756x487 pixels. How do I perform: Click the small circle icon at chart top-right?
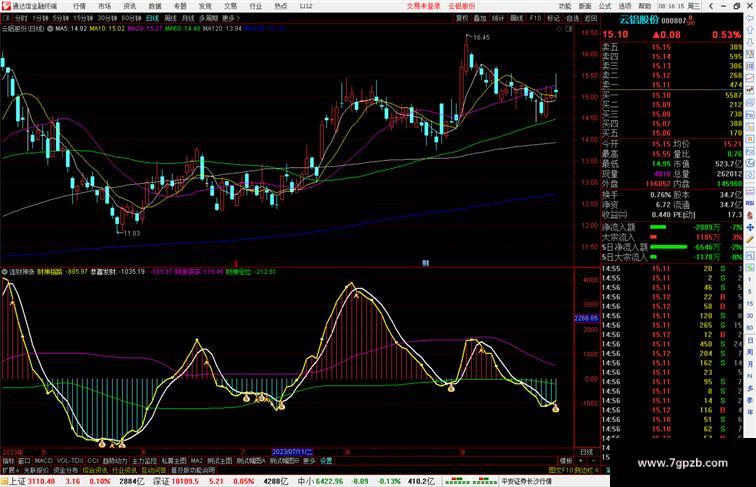pos(559,29)
